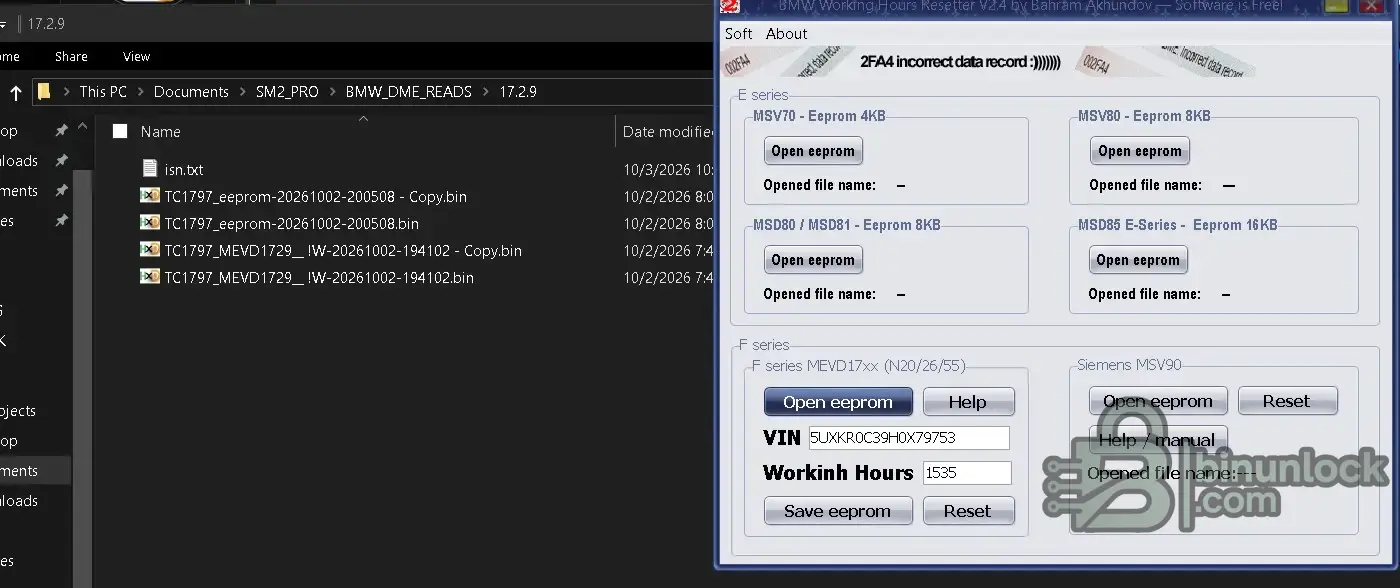Save eeprom in MEVD17xx group
This screenshot has width=1400, height=588.
click(838, 511)
